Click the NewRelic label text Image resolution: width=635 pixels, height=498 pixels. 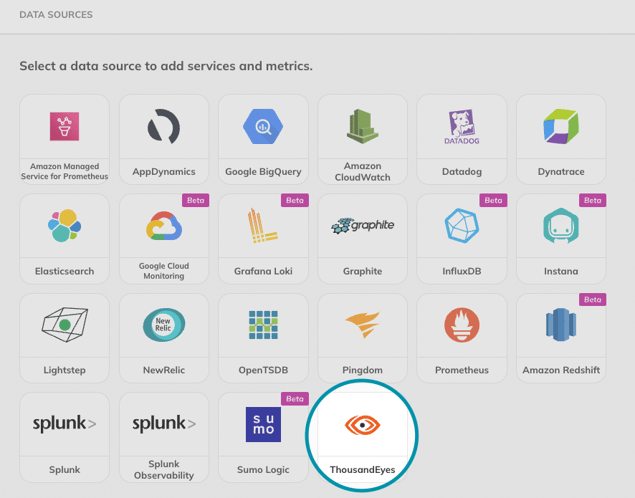coord(164,370)
